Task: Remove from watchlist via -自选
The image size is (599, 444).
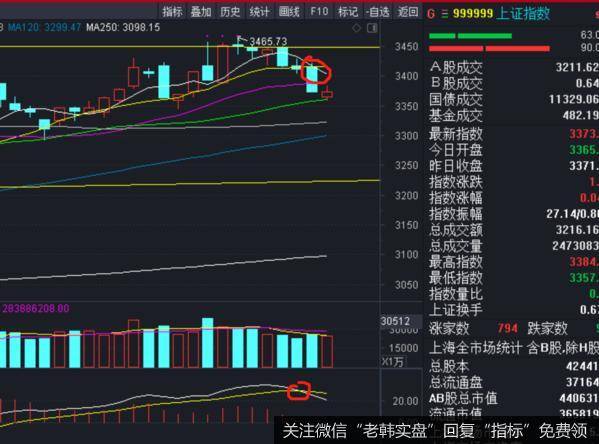Action: 377,12
